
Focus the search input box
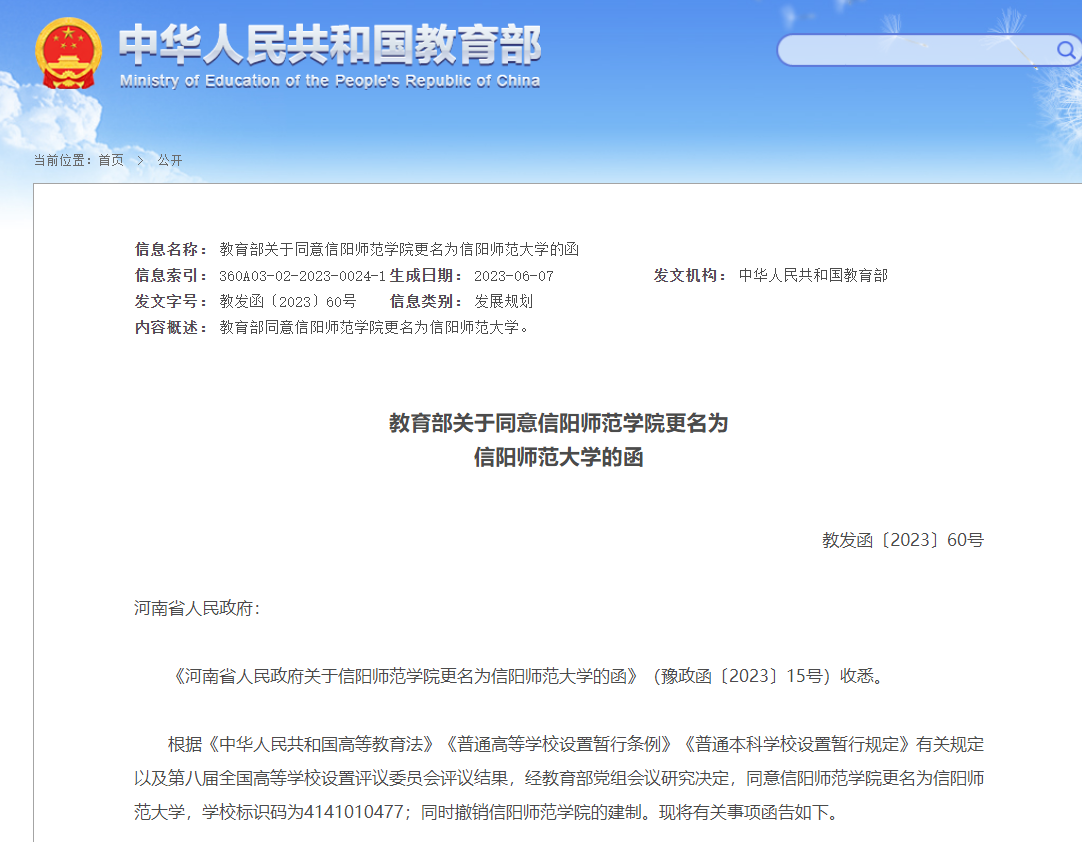915,50
